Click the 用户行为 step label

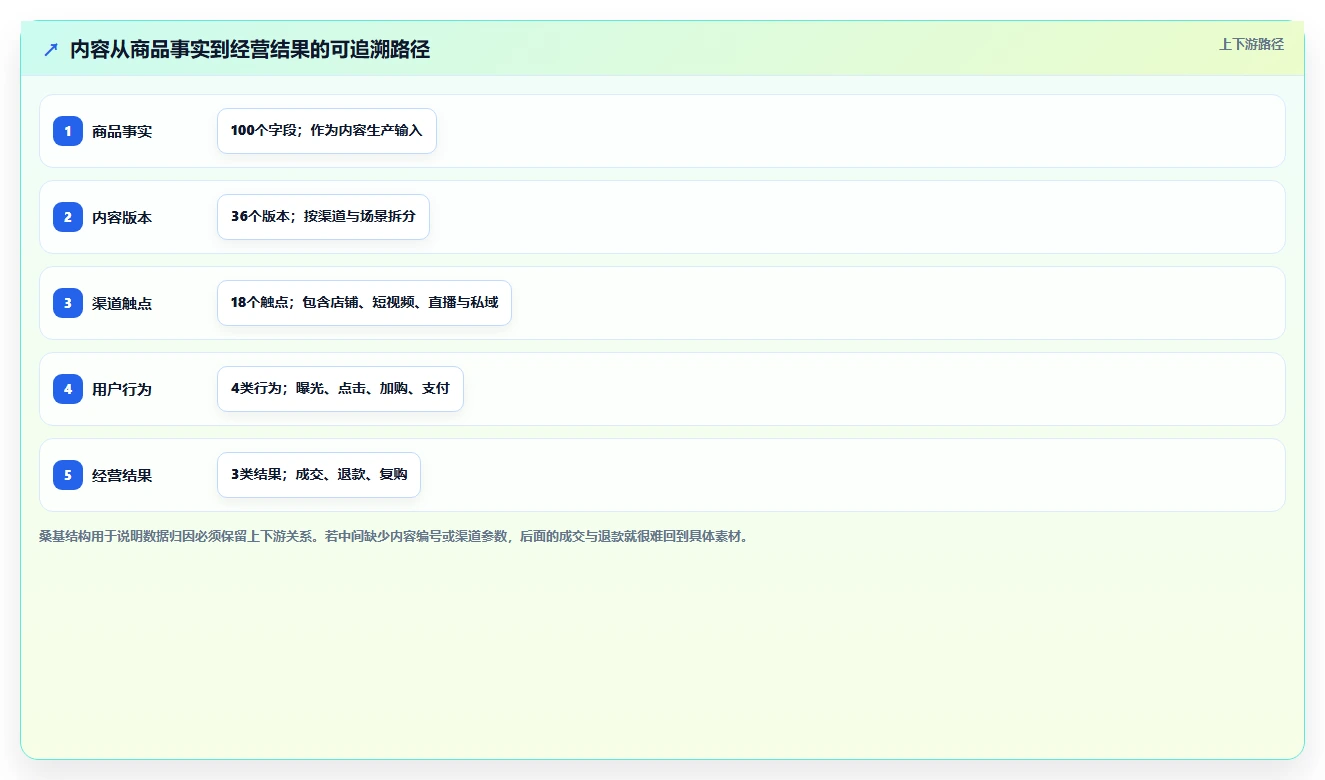pos(122,389)
